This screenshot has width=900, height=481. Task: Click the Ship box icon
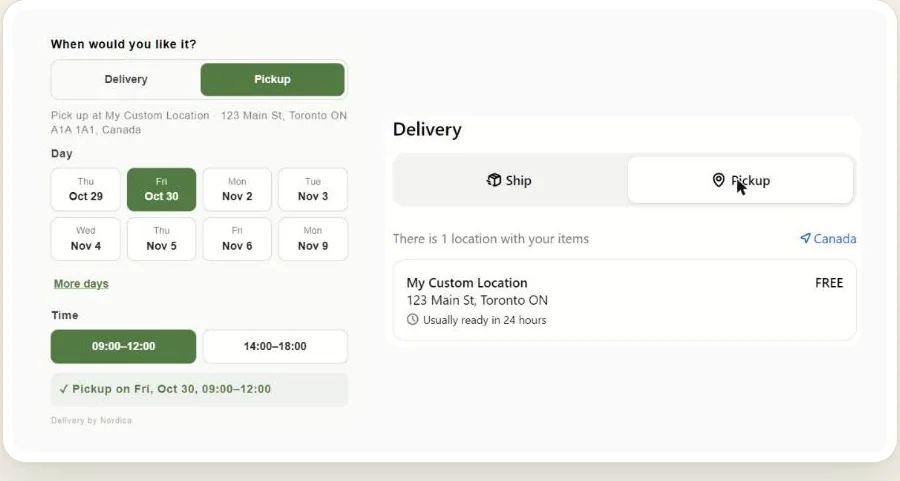pyautogui.click(x=494, y=180)
